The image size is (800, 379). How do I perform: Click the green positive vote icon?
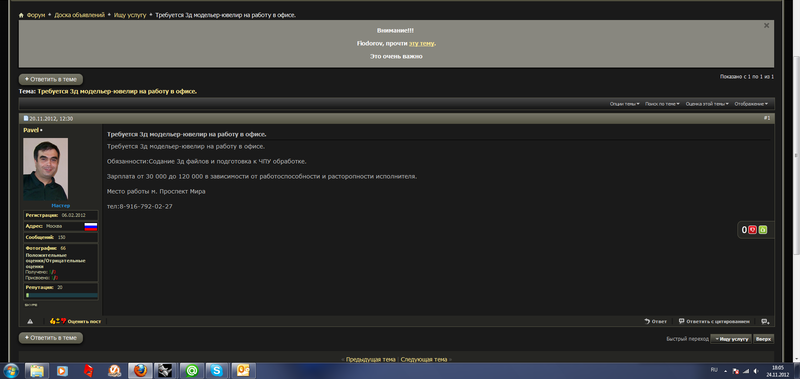pos(763,230)
